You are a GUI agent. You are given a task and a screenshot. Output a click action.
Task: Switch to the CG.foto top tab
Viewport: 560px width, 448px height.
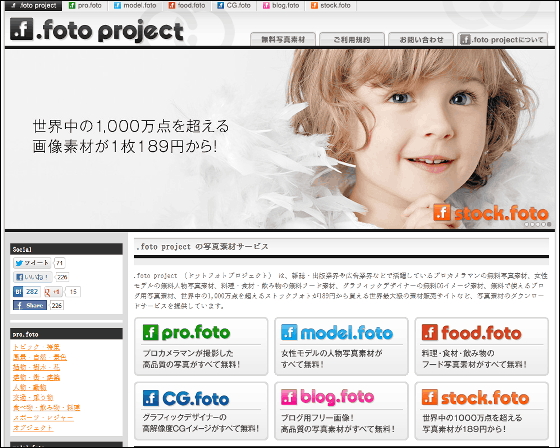[234, 6]
